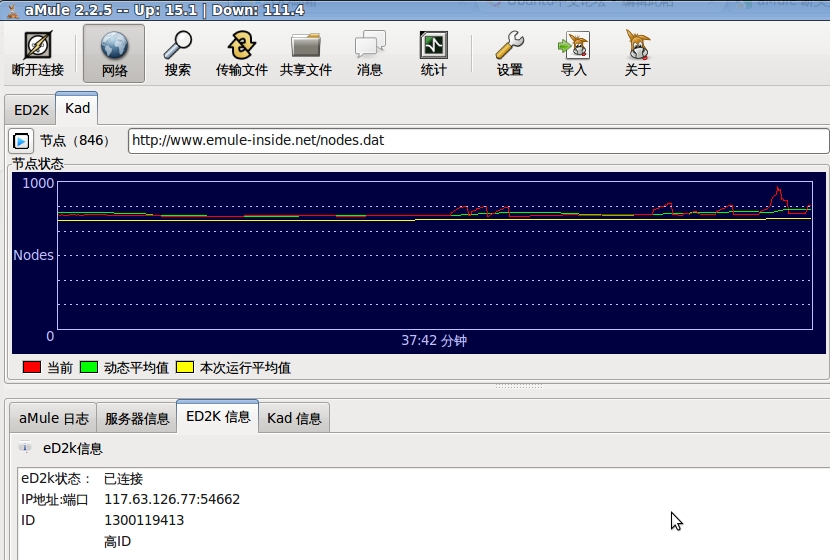The image size is (830, 560).
Task: Open the 关于 about mule icon
Action: pos(638,53)
